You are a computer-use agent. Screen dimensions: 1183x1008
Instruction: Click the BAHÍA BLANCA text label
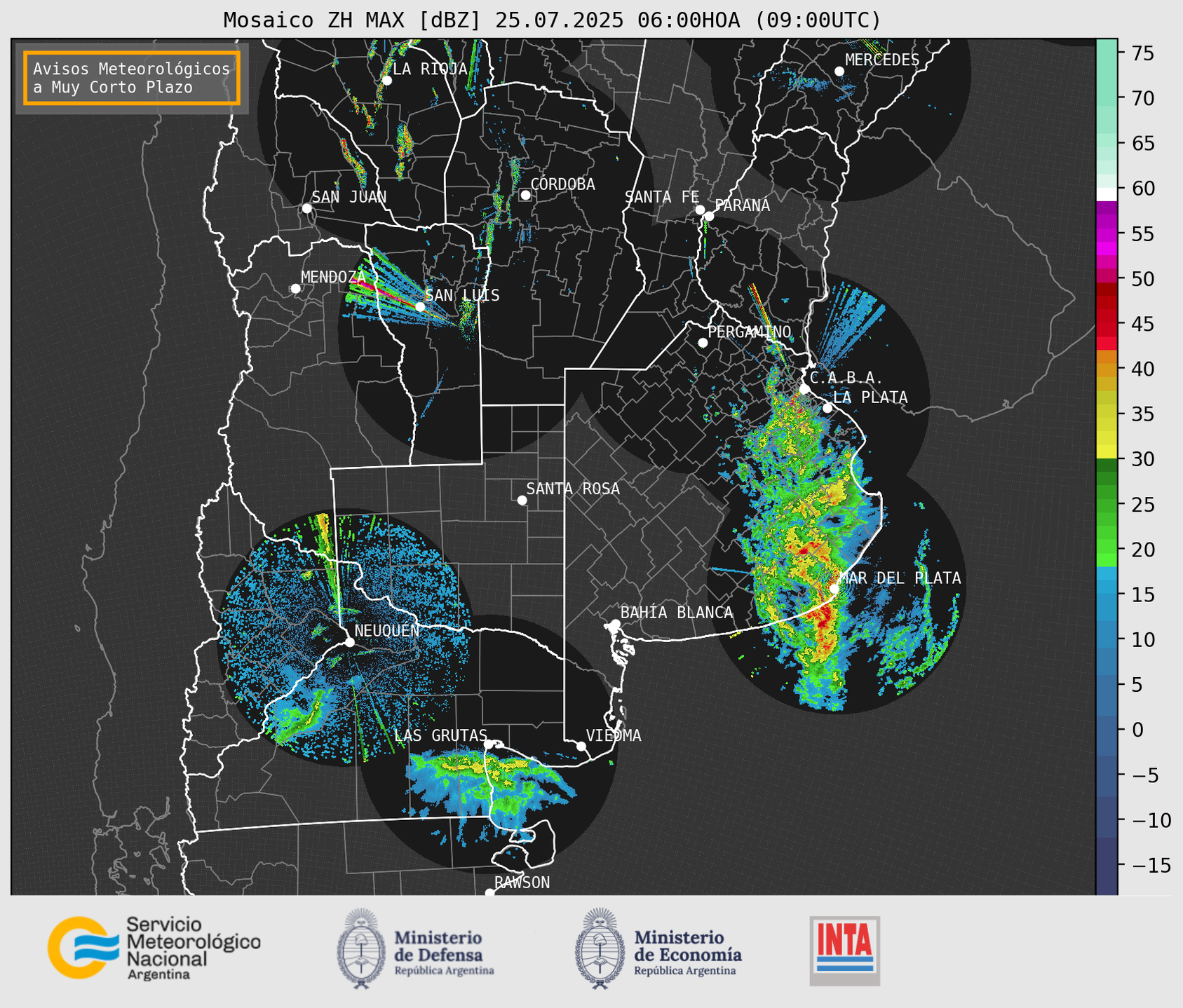[x=677, y=613]
